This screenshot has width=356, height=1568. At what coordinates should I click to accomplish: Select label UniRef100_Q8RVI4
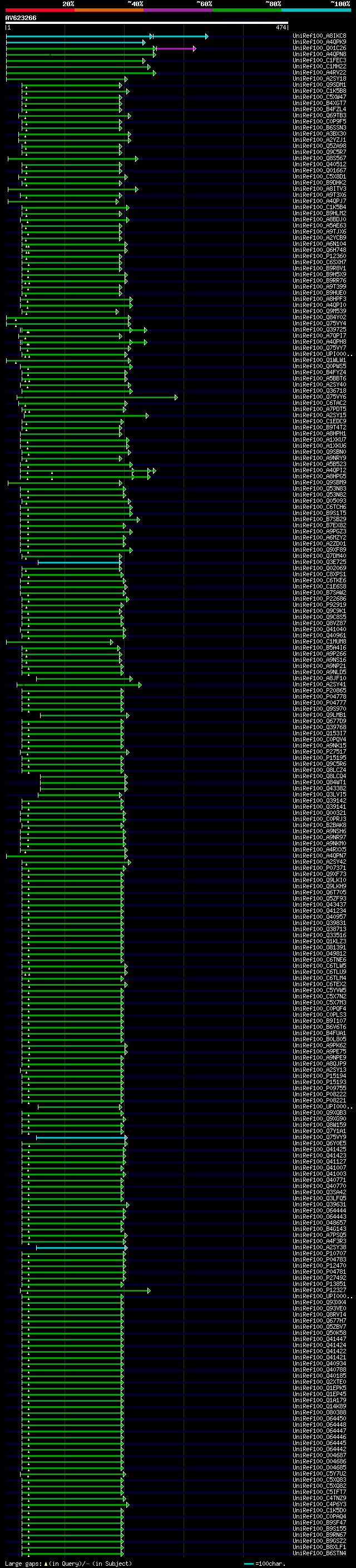pyautogui.click(x=319, y=1315)
